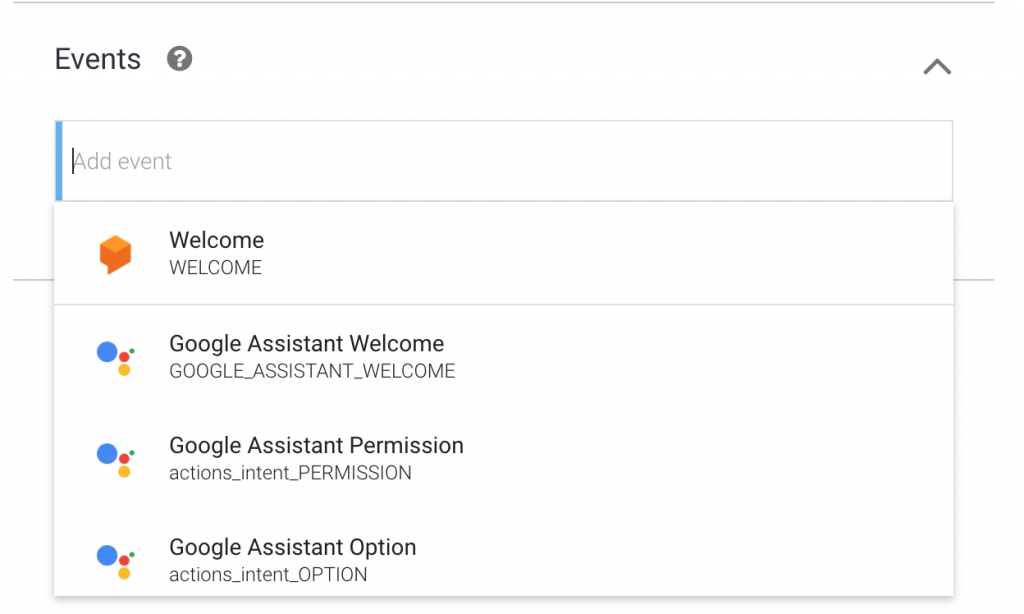1024x614 pixels.
Task: Click the uppercase WELCOME event ID text
Action: (x=215, y=268)
